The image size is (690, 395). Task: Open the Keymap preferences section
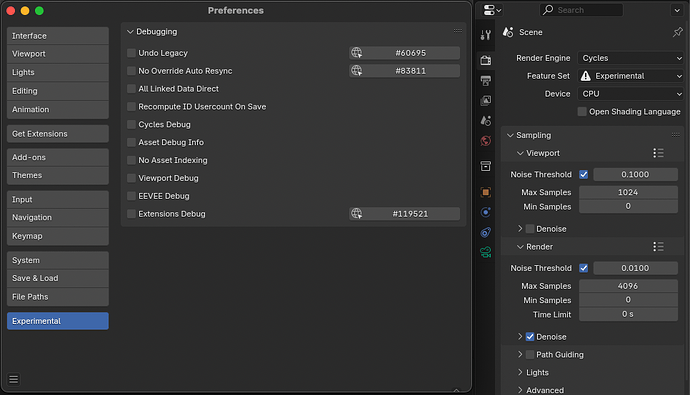point(58,236)
